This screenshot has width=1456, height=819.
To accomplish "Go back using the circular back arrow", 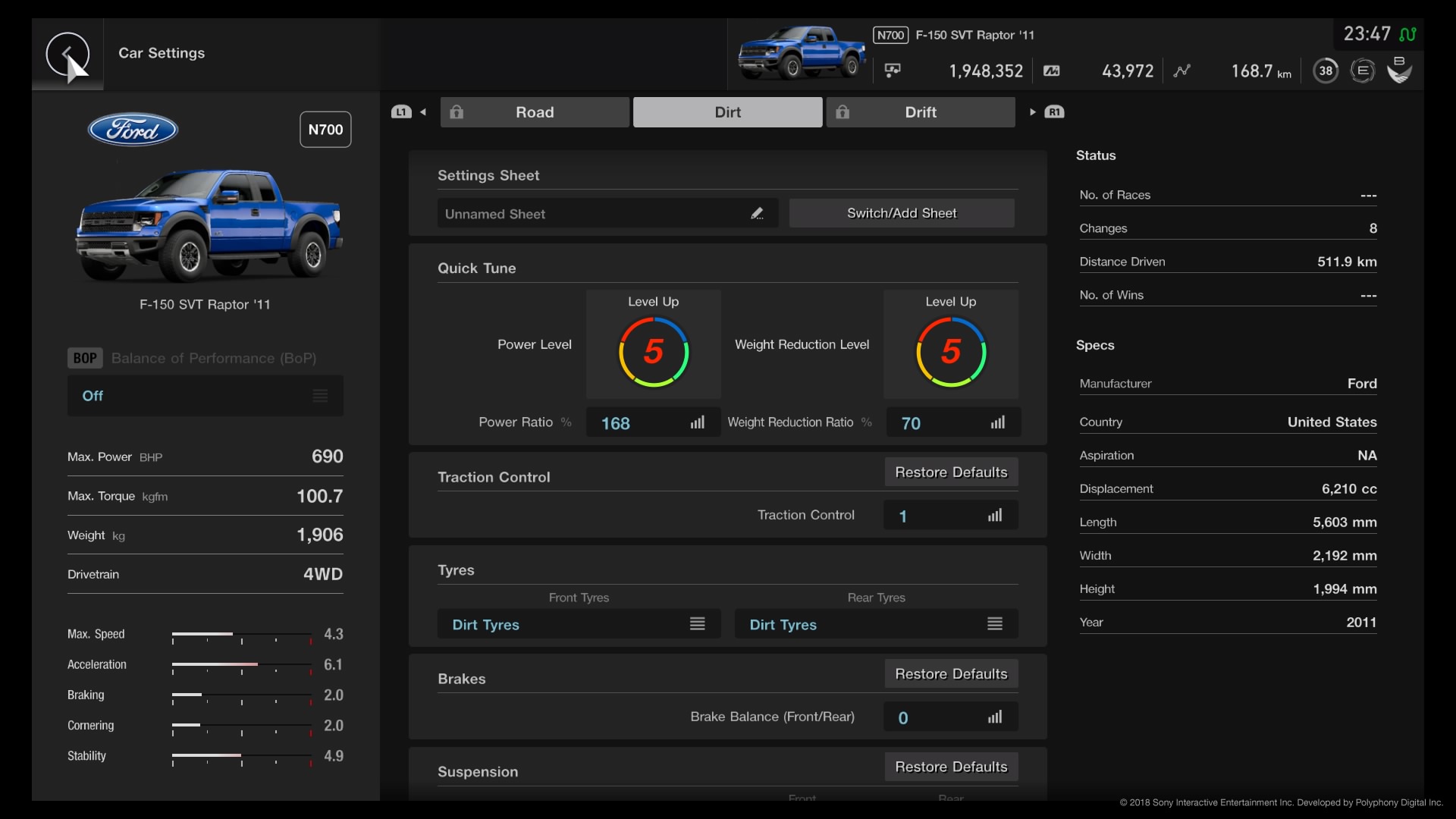I will click(67, 54).
